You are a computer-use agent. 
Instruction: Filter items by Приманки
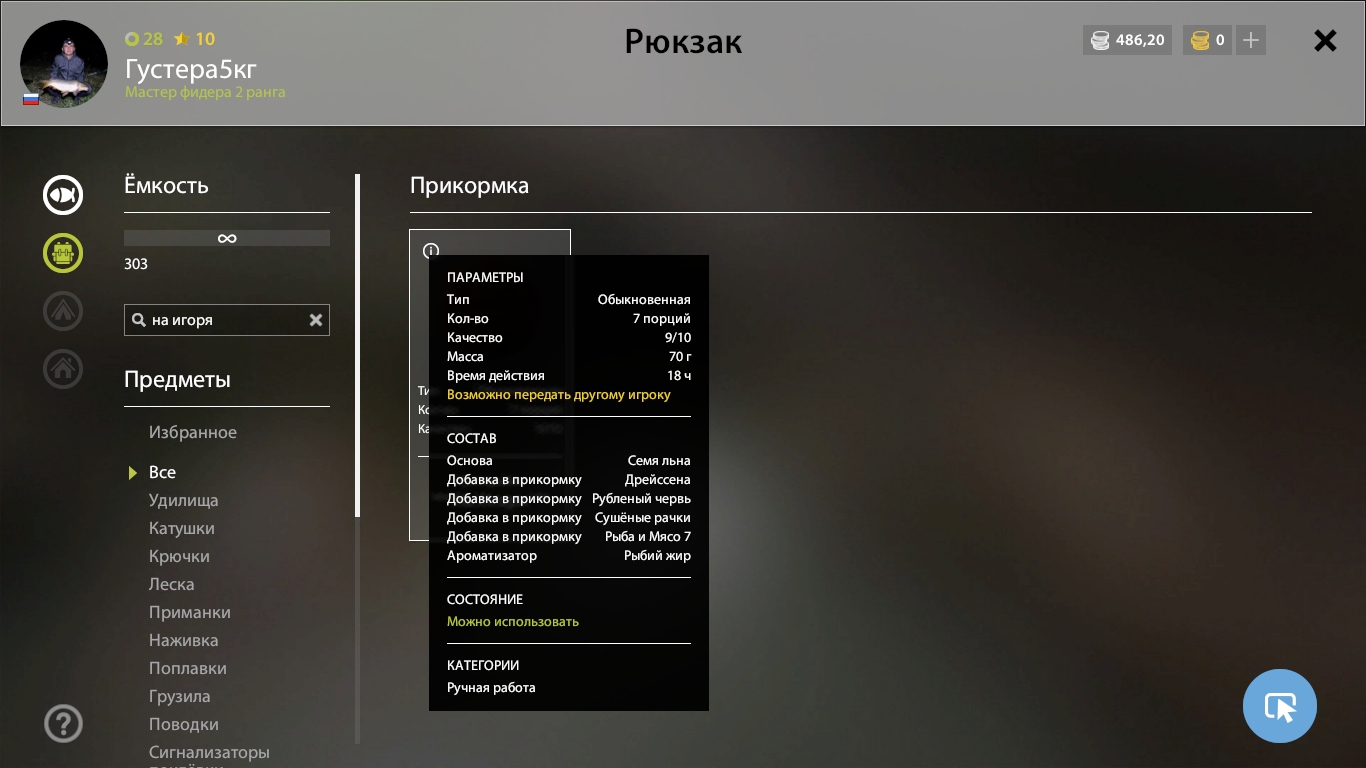point(190,612)
